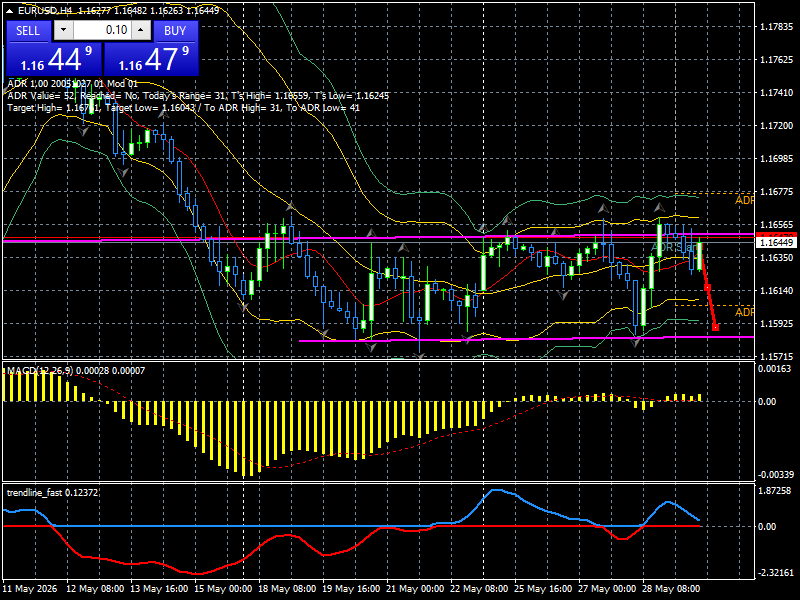This screenshot has width=800, height=600.
Task: Select the upper orange ADR high label
Action: coord(744,201)
